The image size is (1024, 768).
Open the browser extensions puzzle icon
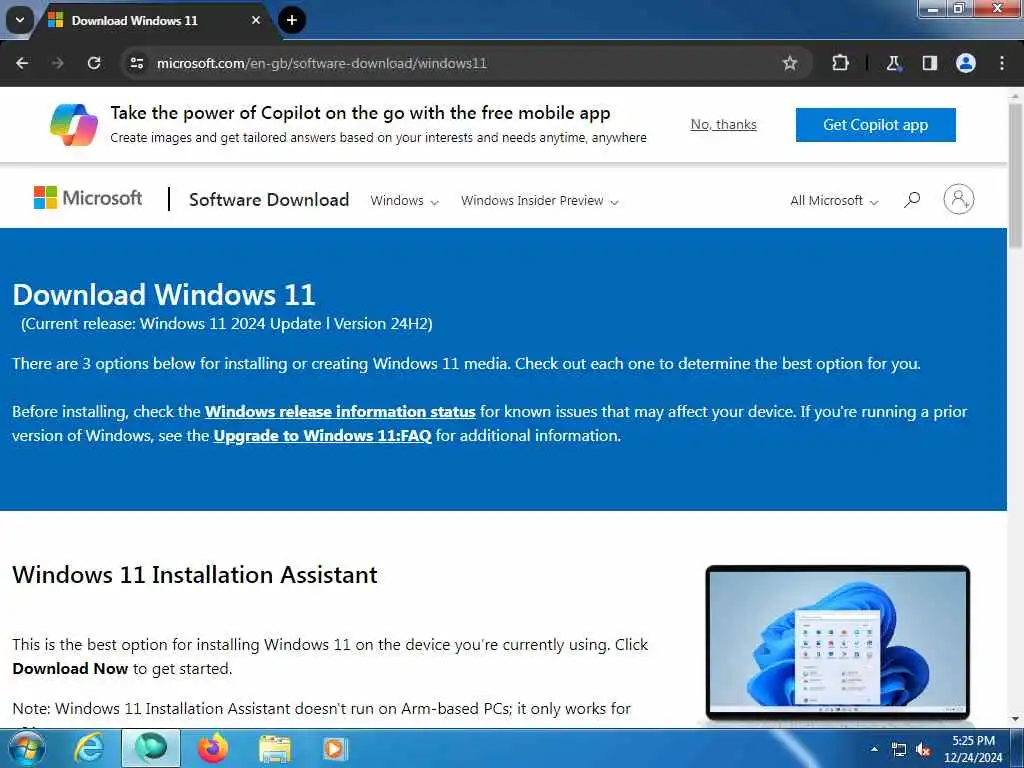pos(840,63)
